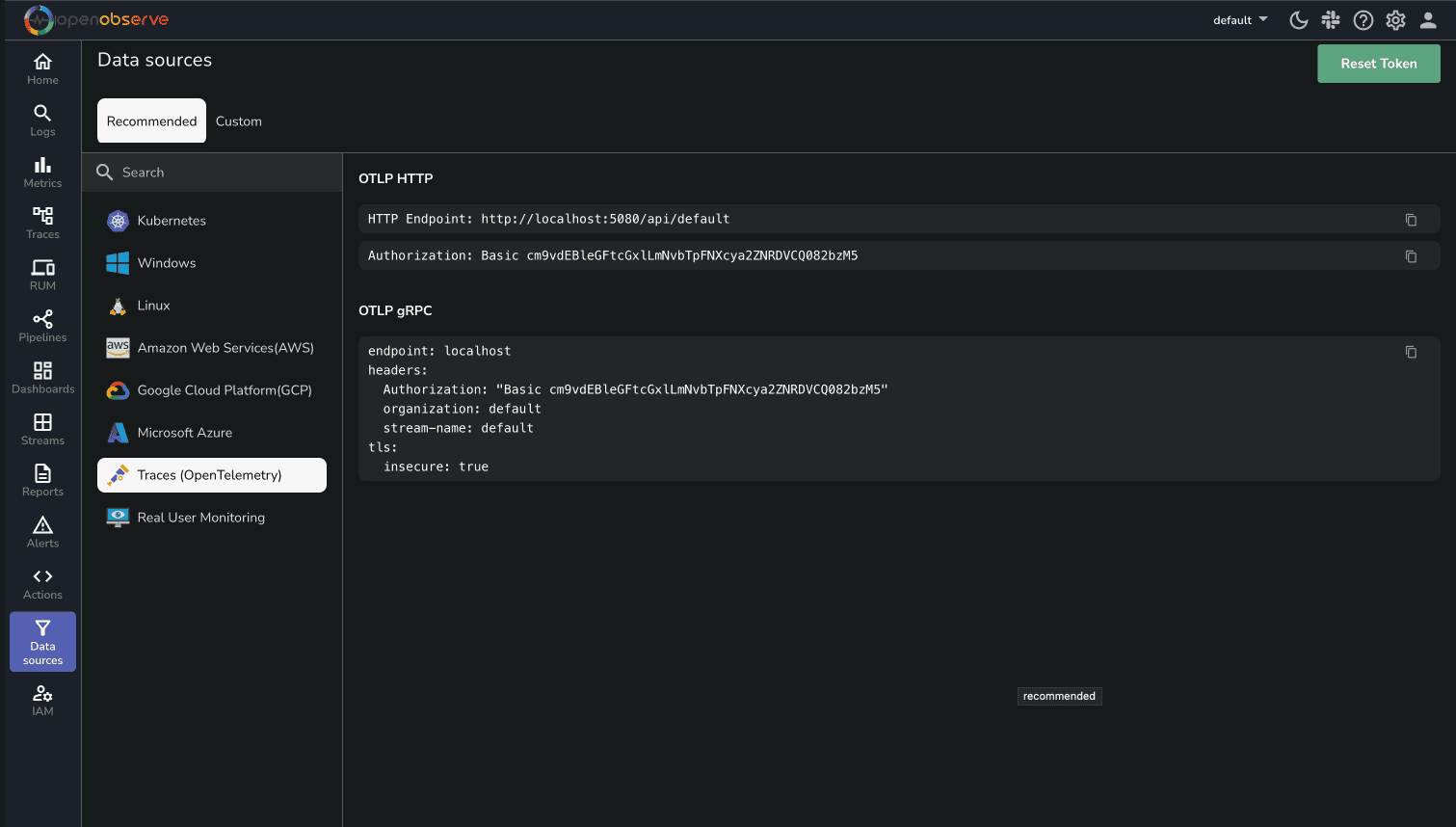Image resolution: width=1456 pixels, height=827 pixels.
Task: Choose Amazon Web Services(AWS) source
Action: (x=225, y=348)
